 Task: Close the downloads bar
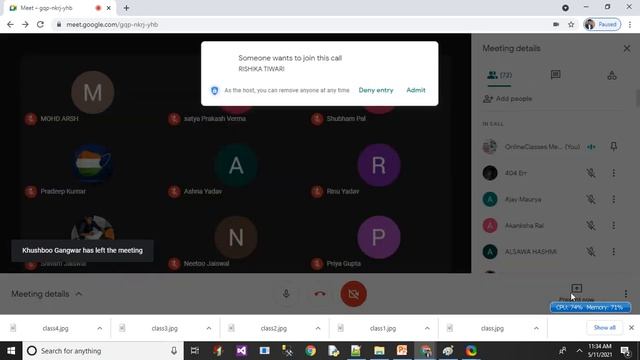click(631, 328)
